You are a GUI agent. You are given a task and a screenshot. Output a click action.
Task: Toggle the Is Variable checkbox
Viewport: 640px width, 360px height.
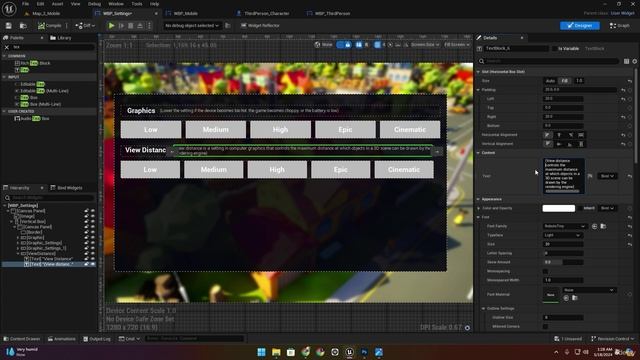coord(555,49)
